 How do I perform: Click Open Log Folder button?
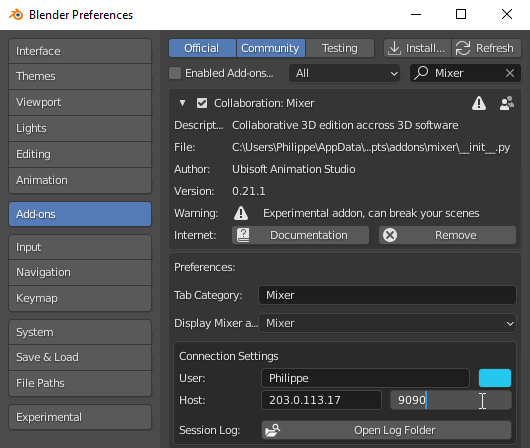pos(386,430)
